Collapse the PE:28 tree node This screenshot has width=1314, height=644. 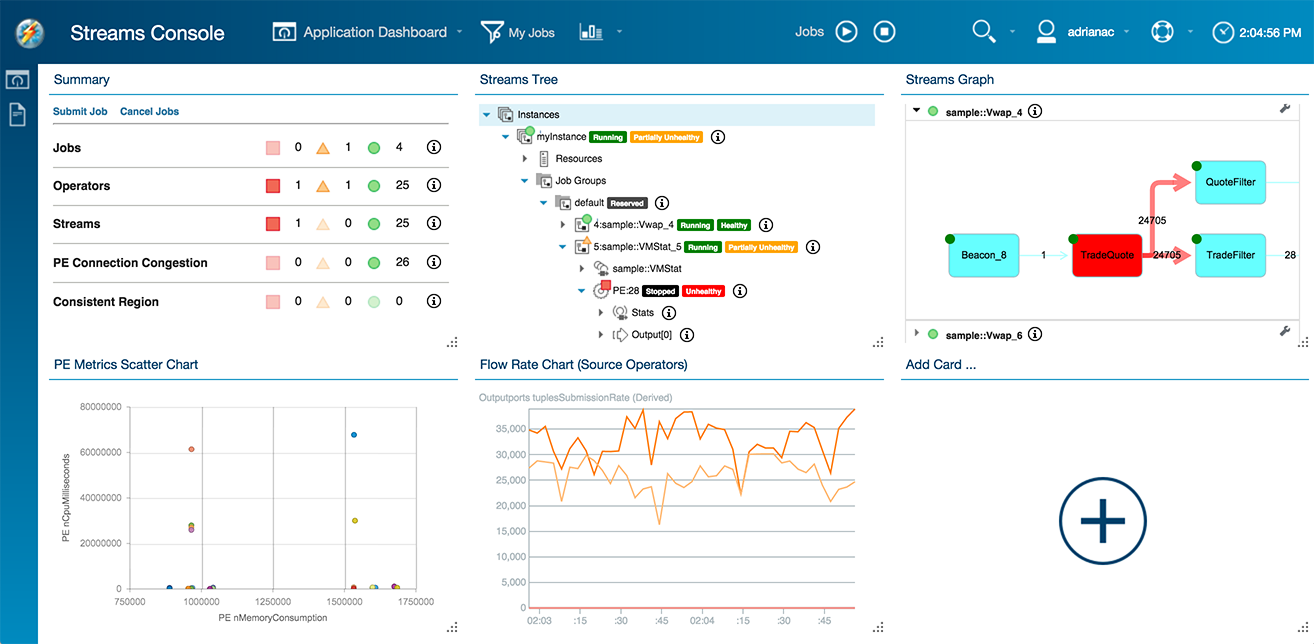click(x=582, y=291)
